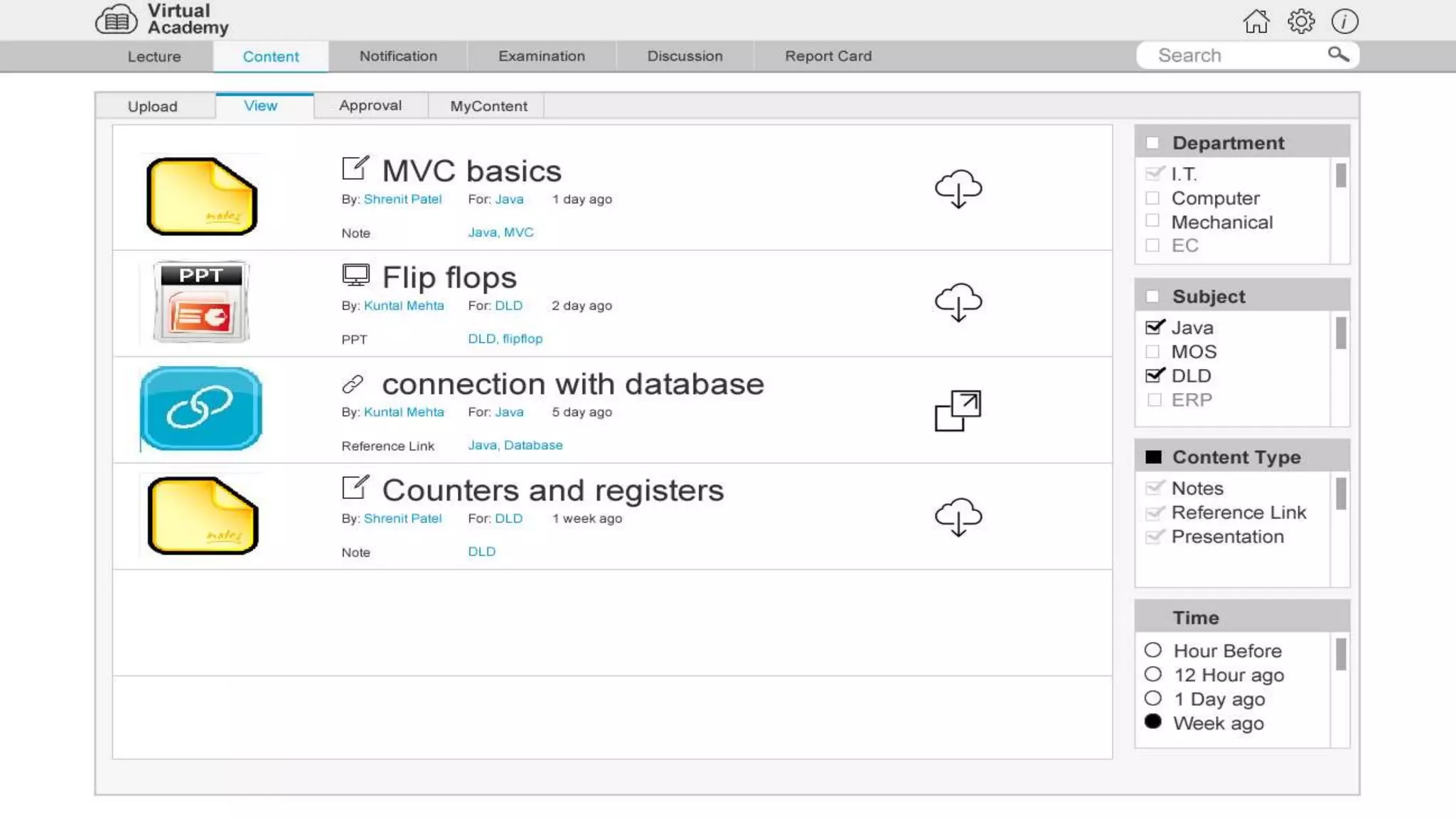Screen dimensions: 1456x819
Task: Switch to the Examination tab
Action: point(541,56)
